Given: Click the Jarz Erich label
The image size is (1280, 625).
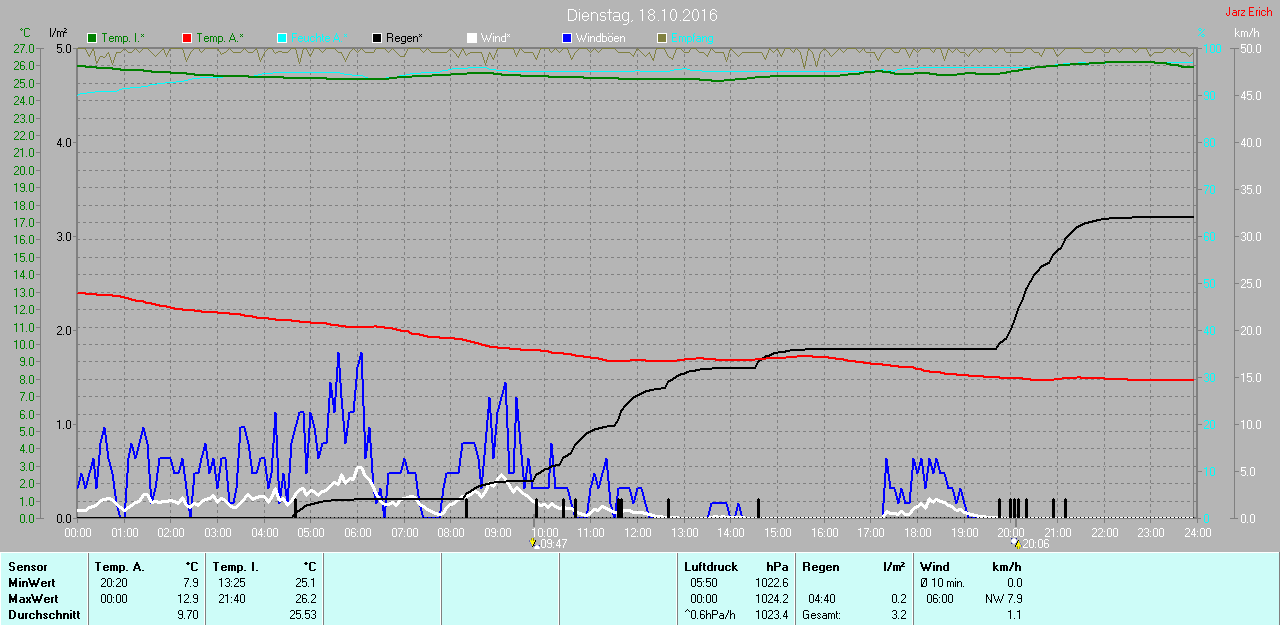Looking at the screenshot, I should (1248, 12).
